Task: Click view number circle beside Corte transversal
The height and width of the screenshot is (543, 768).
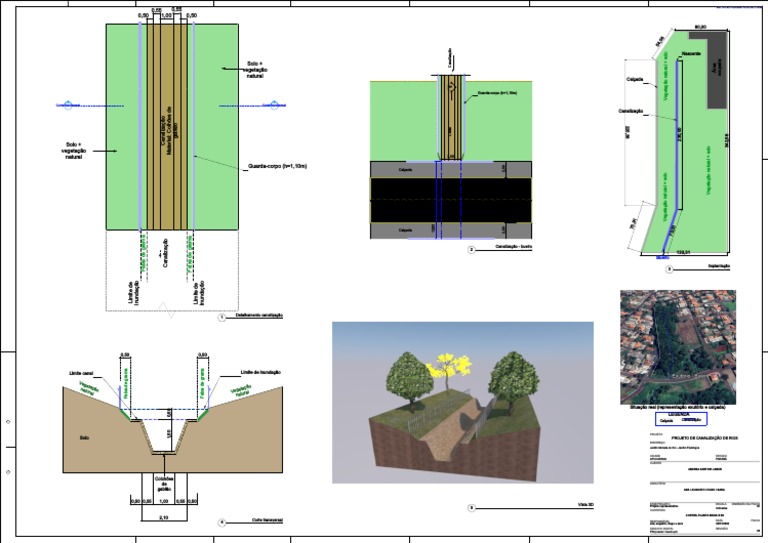Action: point(220,521)
